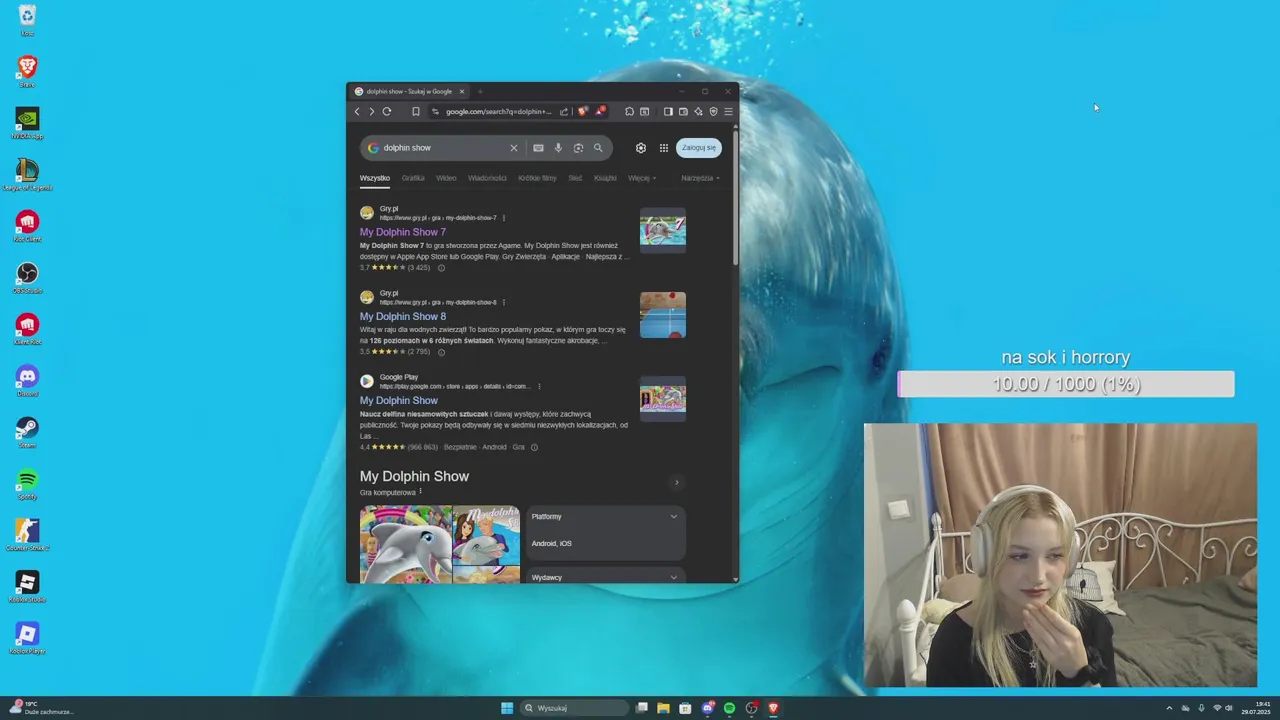The width and height of the screenshot is (1280, 720).
Task: Open more options for My Dolphin Show 7 result
Action: 503,218
